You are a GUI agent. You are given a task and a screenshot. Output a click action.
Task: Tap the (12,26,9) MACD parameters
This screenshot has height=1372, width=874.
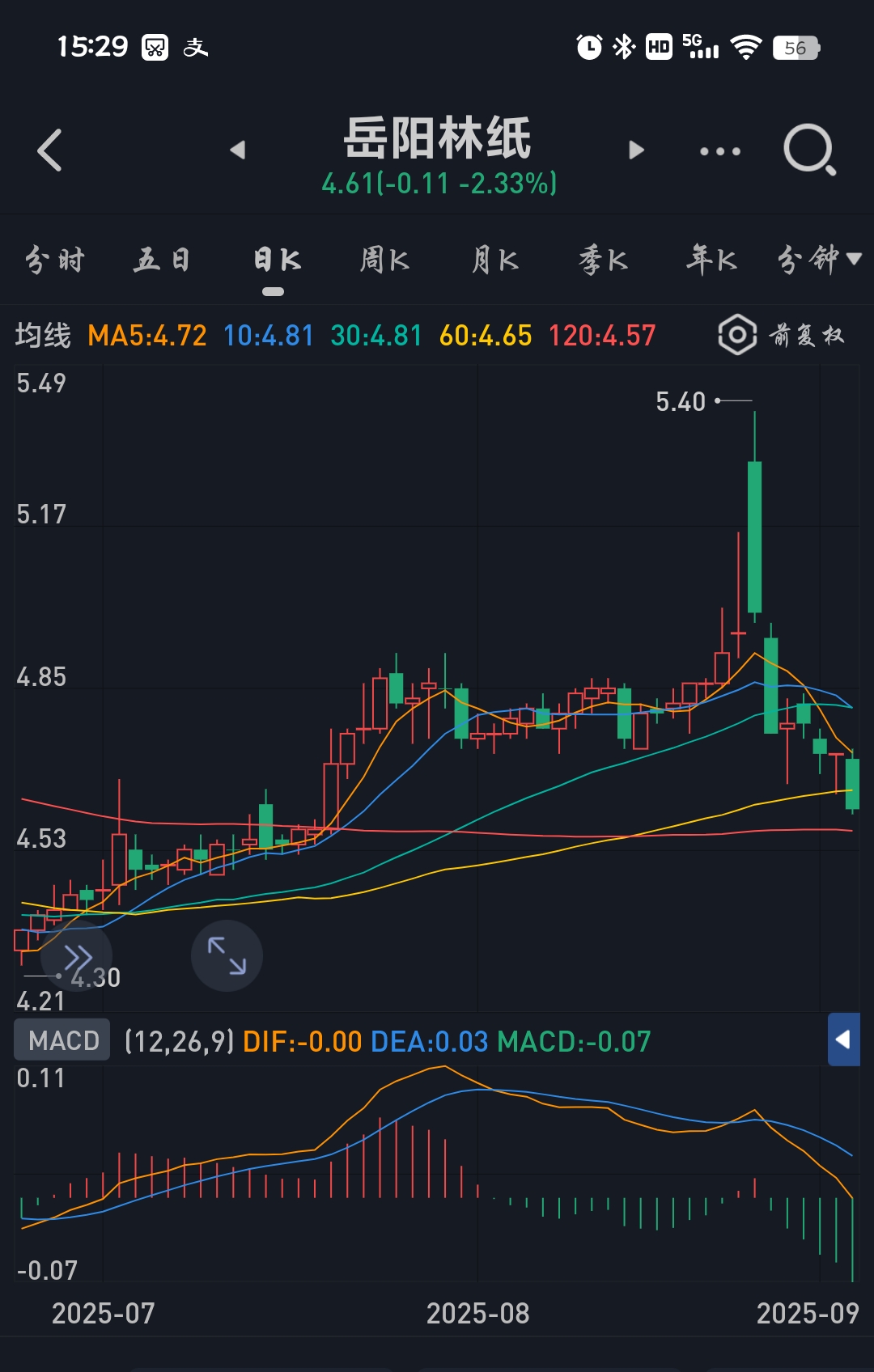coord(180,1041)
